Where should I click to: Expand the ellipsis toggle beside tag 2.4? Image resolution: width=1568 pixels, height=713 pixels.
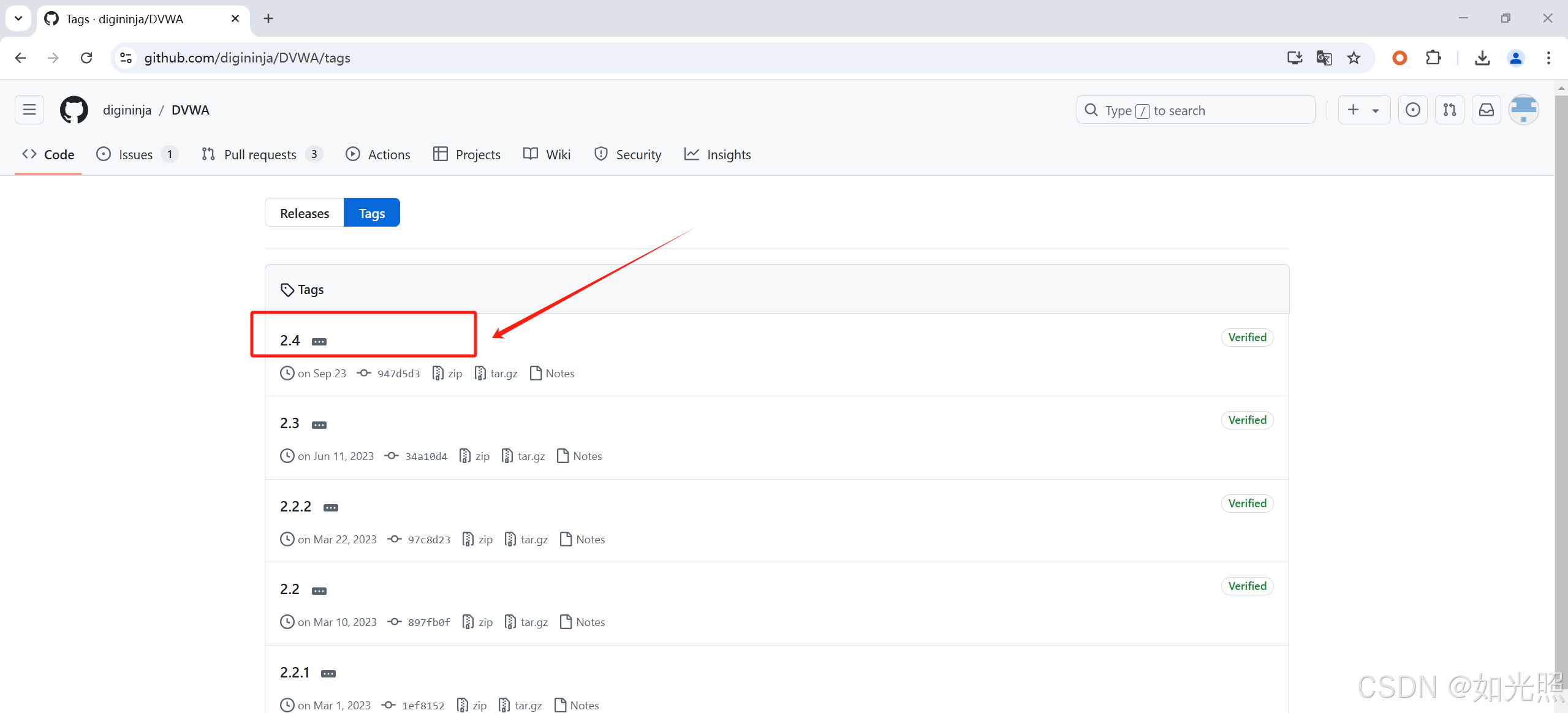(319, 342)
